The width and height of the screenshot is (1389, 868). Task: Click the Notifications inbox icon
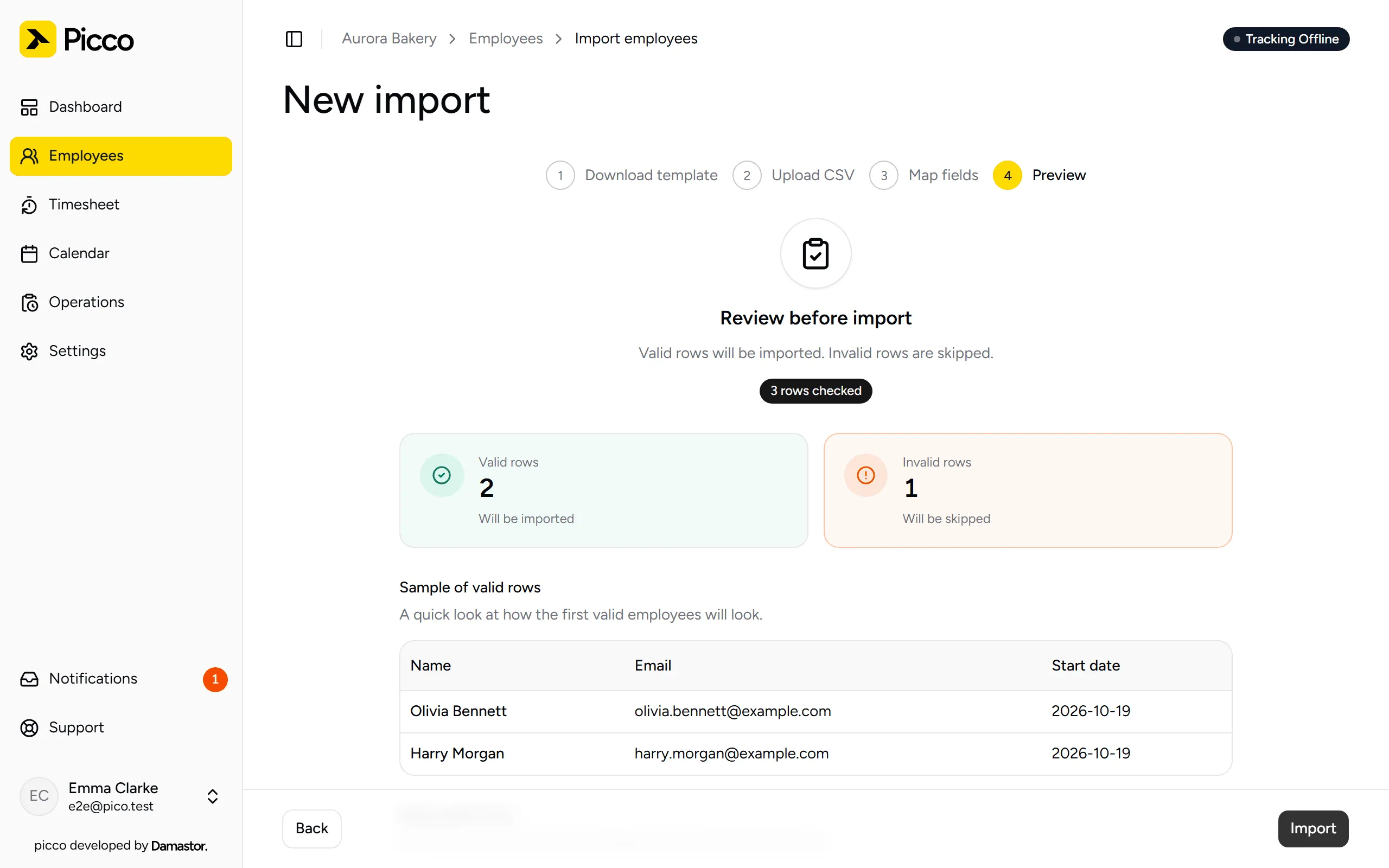[x=29, y=679]
